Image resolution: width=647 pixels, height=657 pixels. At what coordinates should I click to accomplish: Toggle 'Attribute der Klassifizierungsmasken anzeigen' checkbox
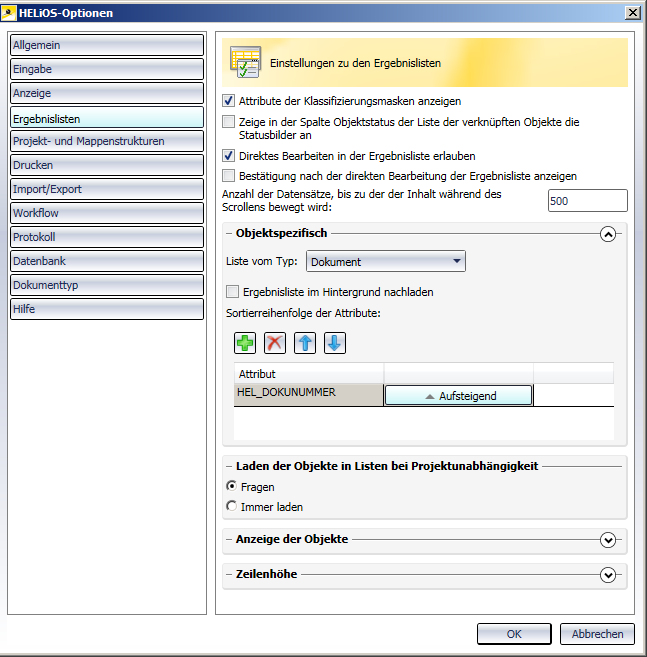click(x=228, y=101)
